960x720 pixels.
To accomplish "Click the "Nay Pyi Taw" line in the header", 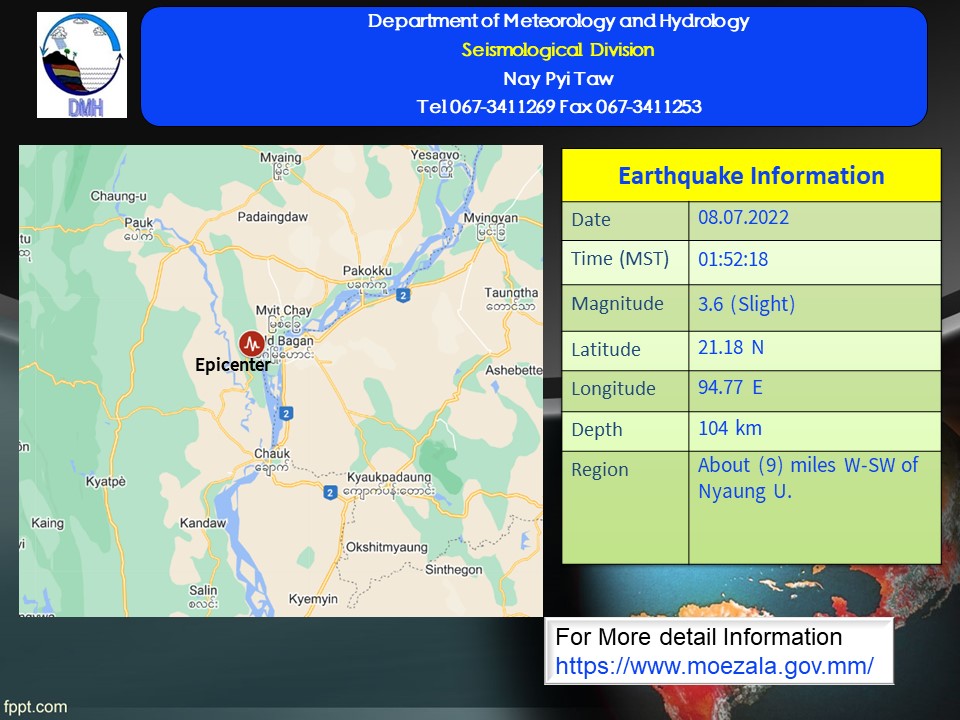I will (x=558, y=78).
